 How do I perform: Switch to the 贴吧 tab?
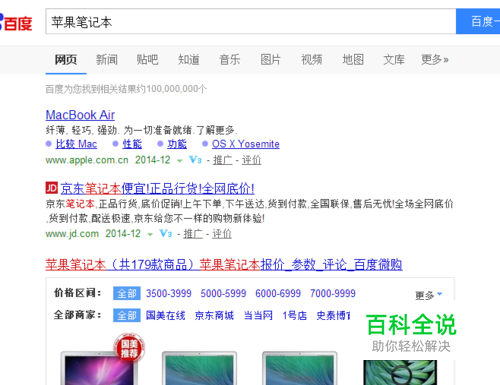(147, 60)
